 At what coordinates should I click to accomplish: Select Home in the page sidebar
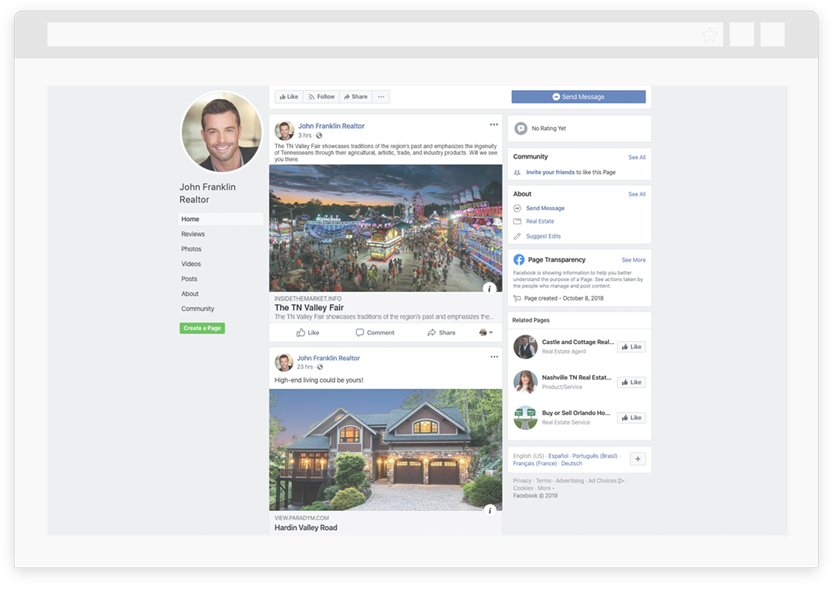tap(220, 219)
